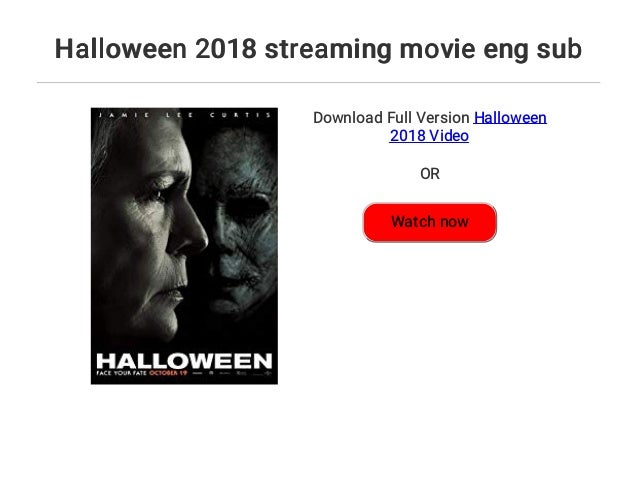The height and width of the screenshot is (479, 638).
Task: Click the red Watch now button
Action: (x=430, y=222)
